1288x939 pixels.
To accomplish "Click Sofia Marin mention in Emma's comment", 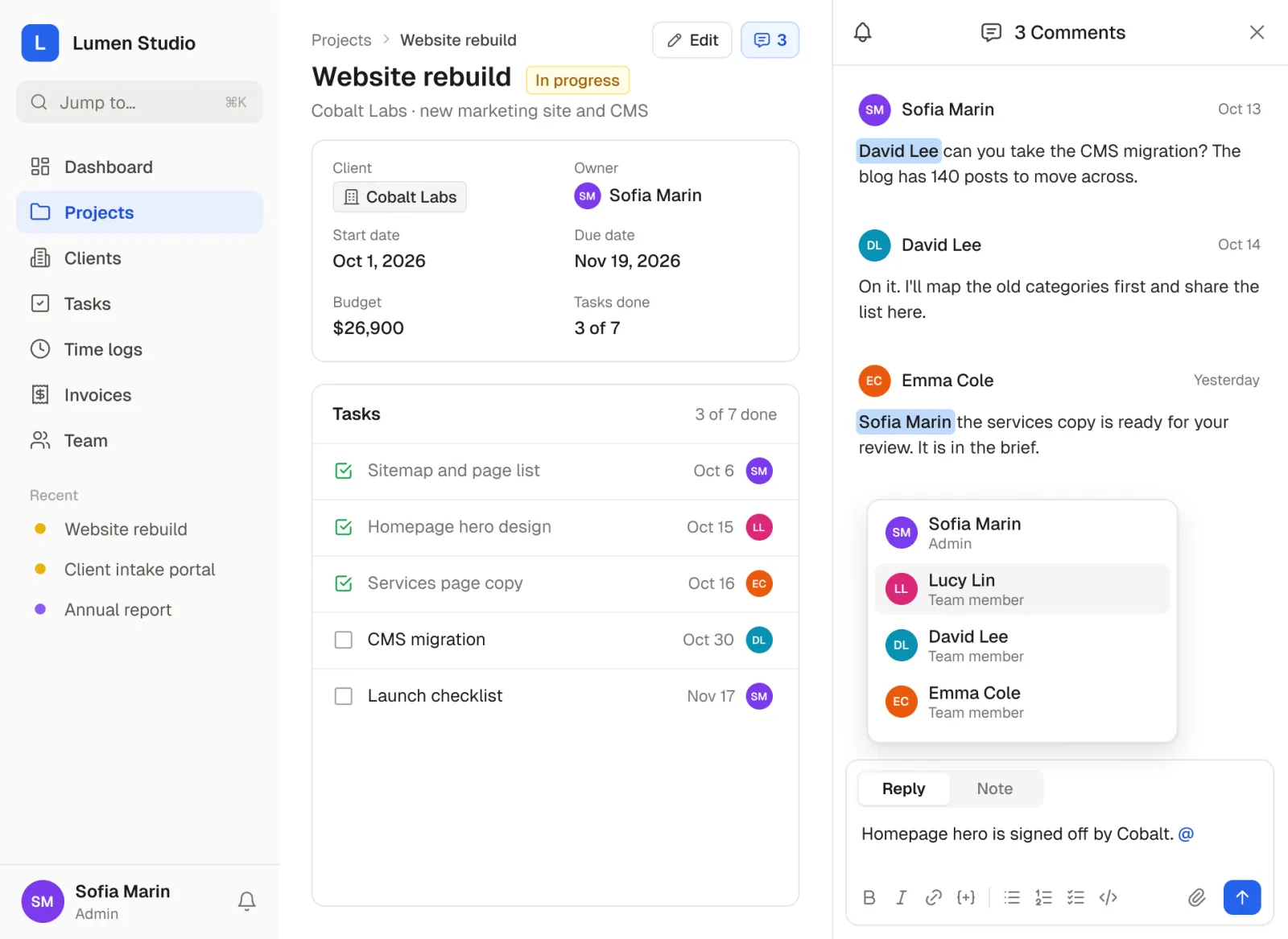I will [x=905, y=422].
